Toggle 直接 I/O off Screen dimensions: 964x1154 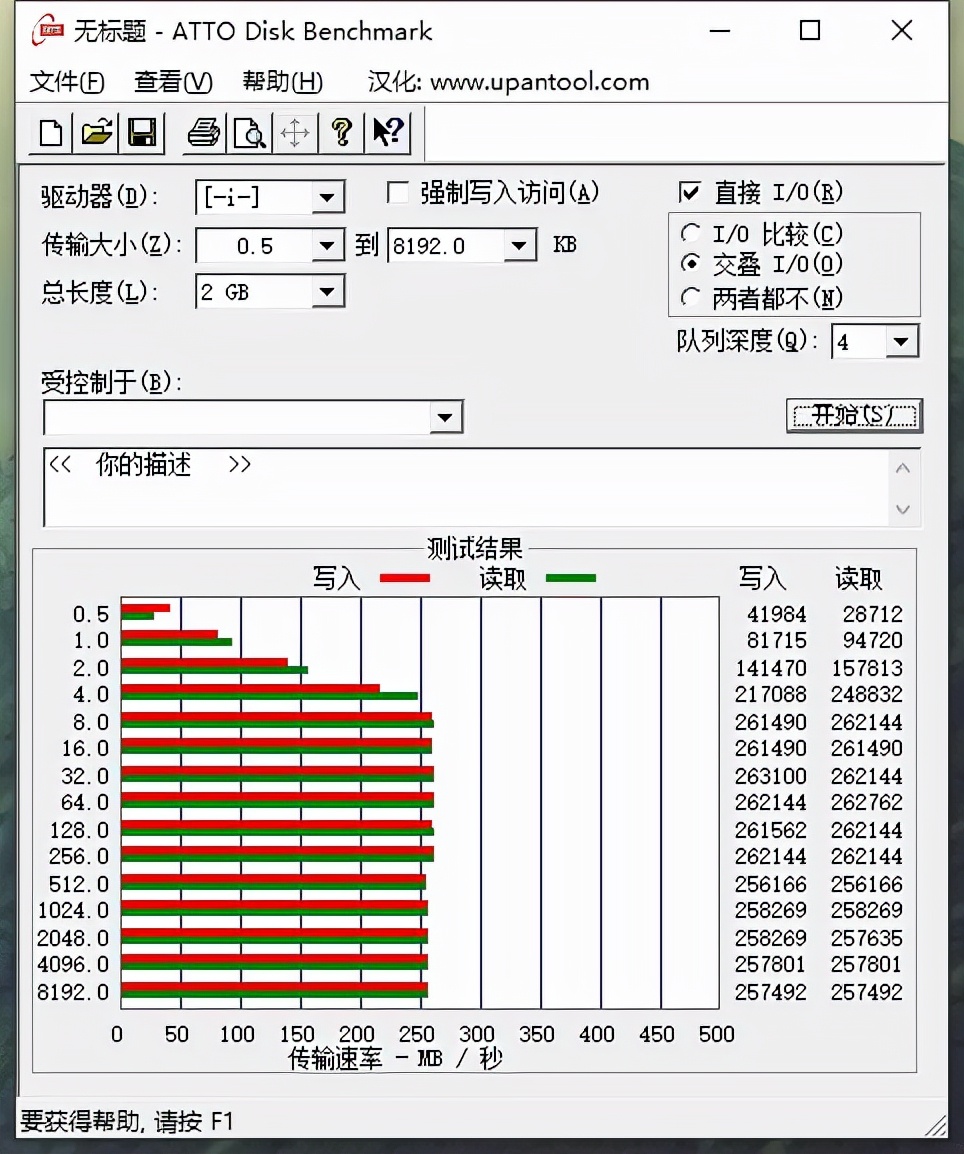[x=691, y=191]
